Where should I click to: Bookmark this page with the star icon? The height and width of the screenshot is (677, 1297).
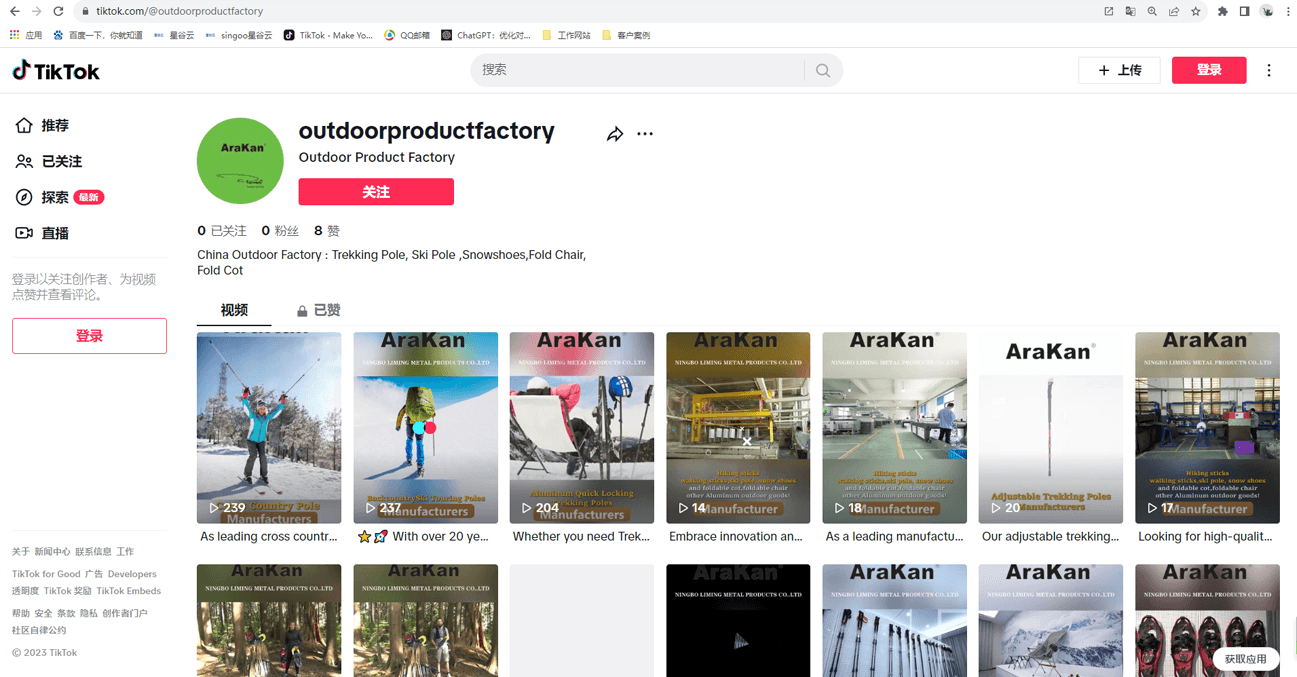[1196, 11]
